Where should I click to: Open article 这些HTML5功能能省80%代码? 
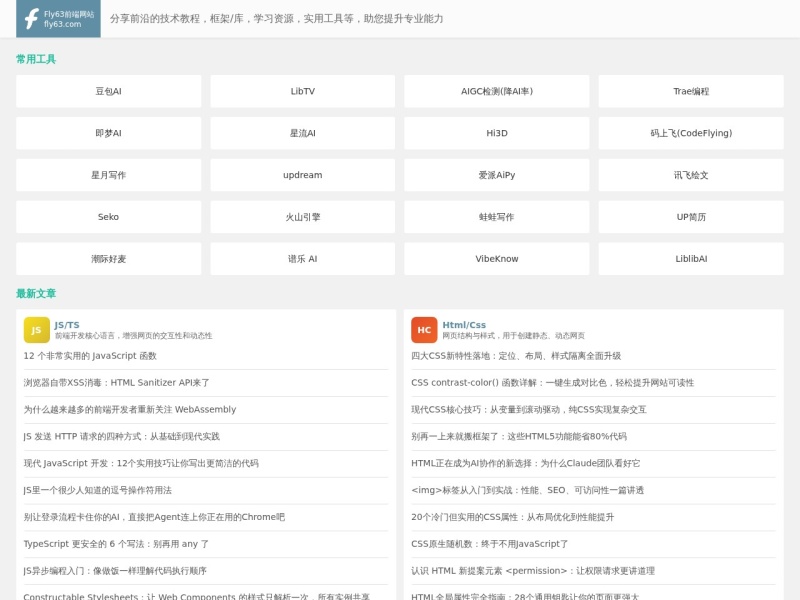coord(519,436)
